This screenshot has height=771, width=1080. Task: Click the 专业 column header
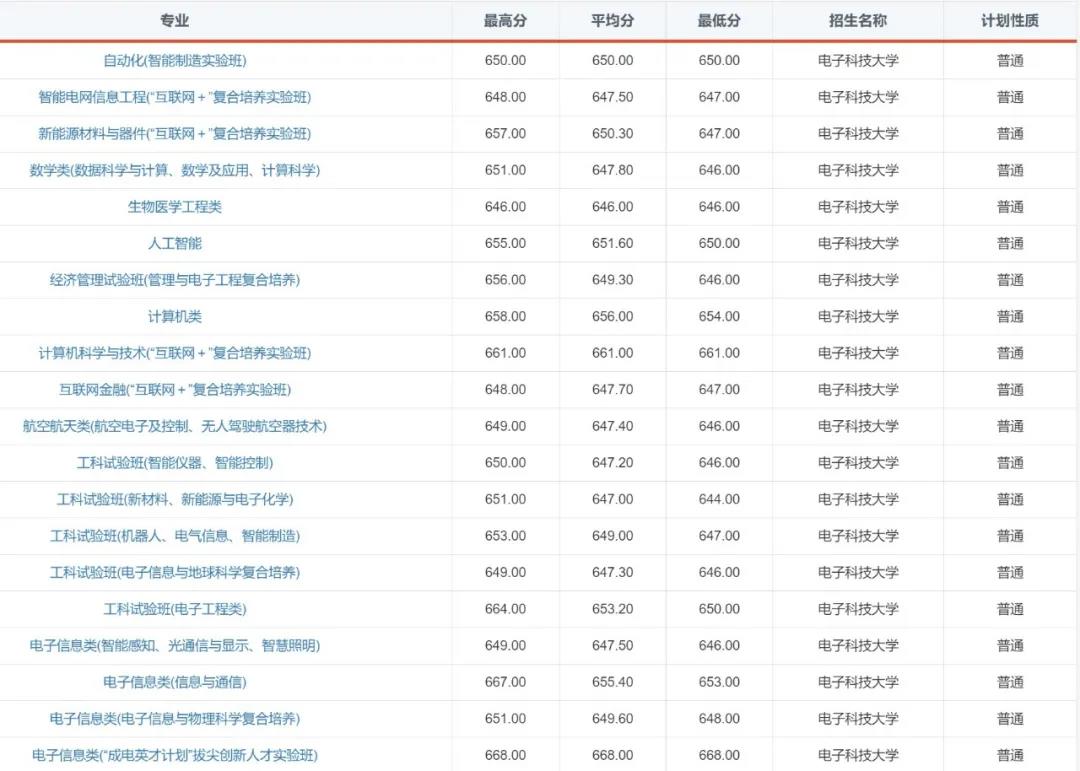pos(175,20)
